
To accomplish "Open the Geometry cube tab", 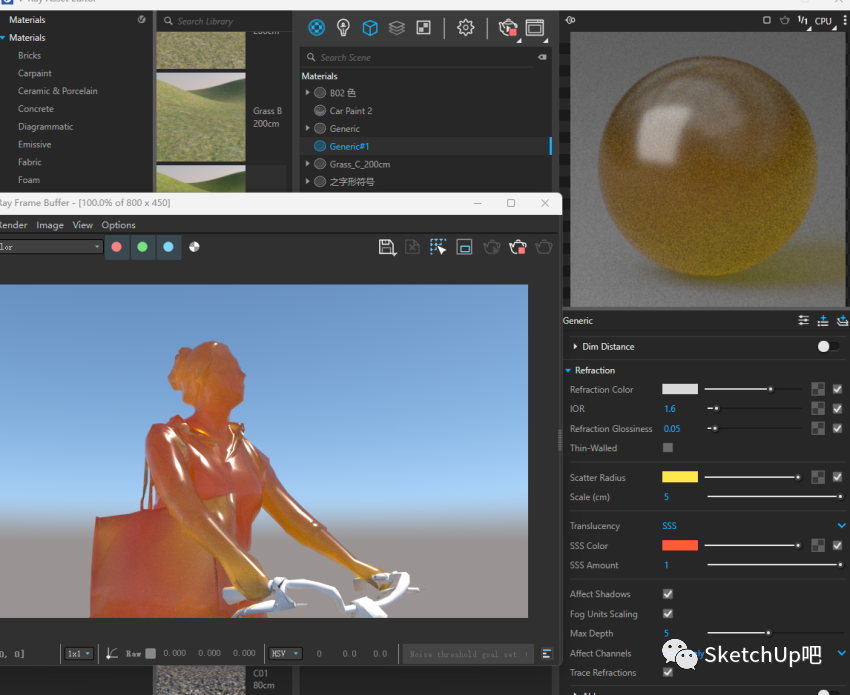I will click(370, 28).
